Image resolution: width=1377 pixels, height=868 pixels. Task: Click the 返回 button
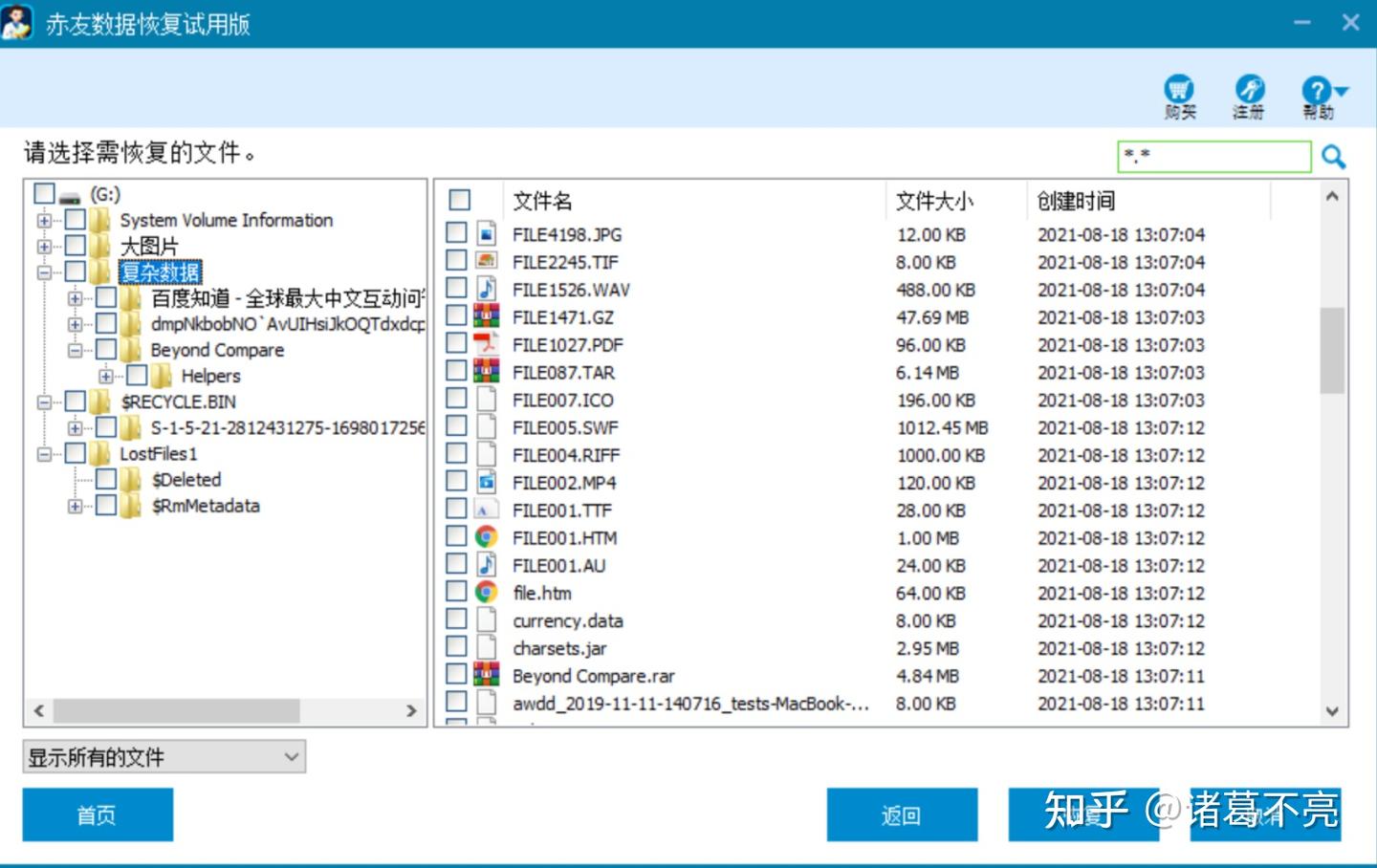point(902,814)
